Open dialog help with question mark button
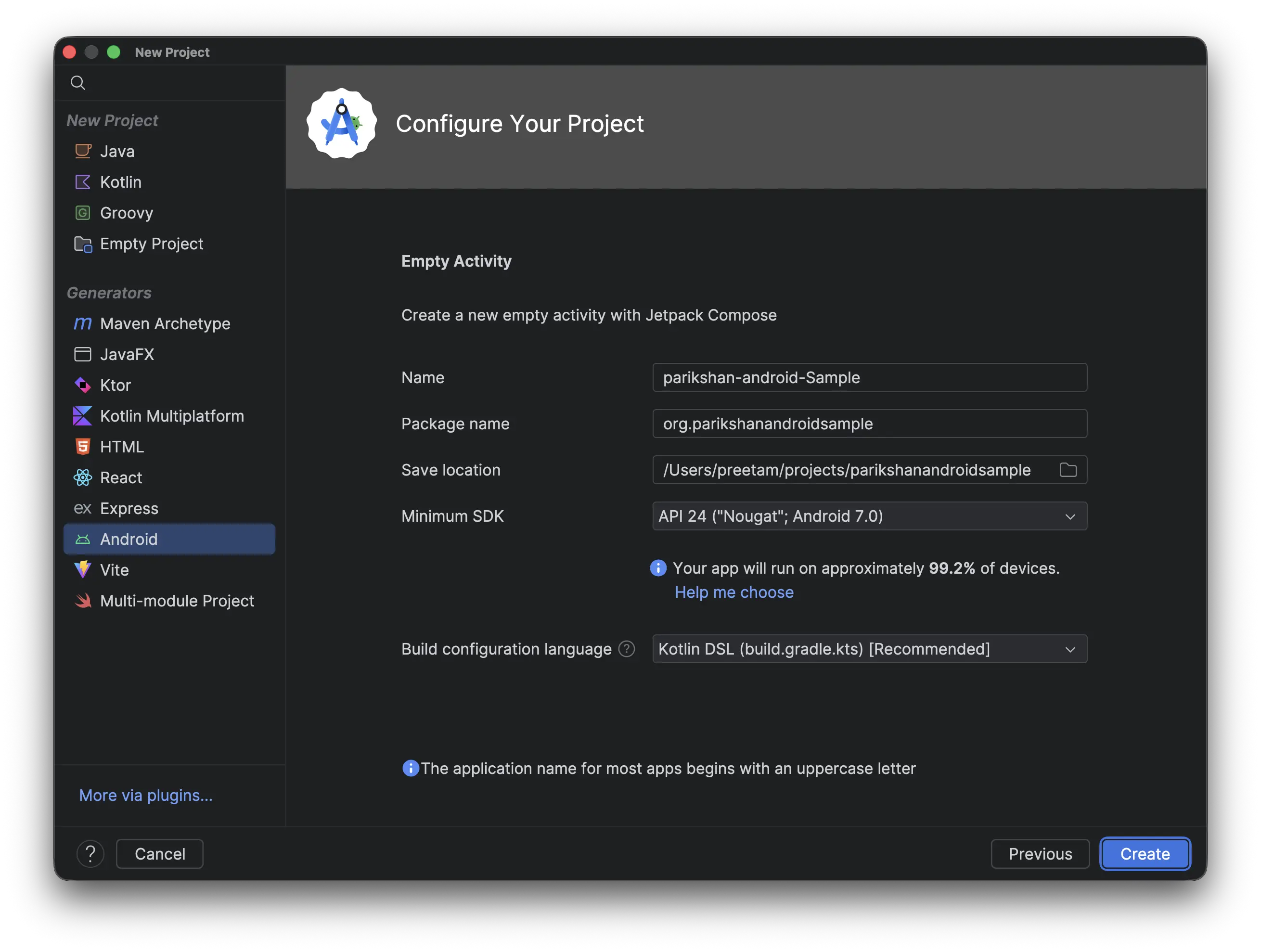The width and height of the screenshot is (1261, 952). 90,853
